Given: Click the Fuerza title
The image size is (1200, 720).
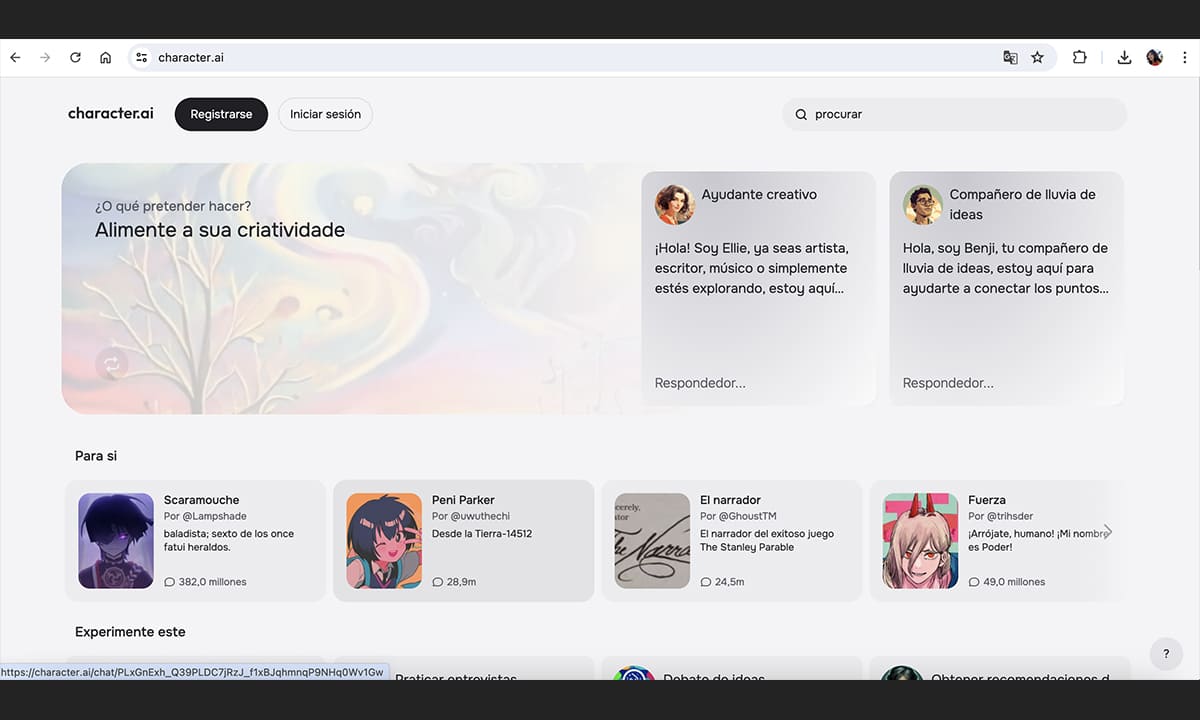Looking at the screenshot, I should 987,500.
